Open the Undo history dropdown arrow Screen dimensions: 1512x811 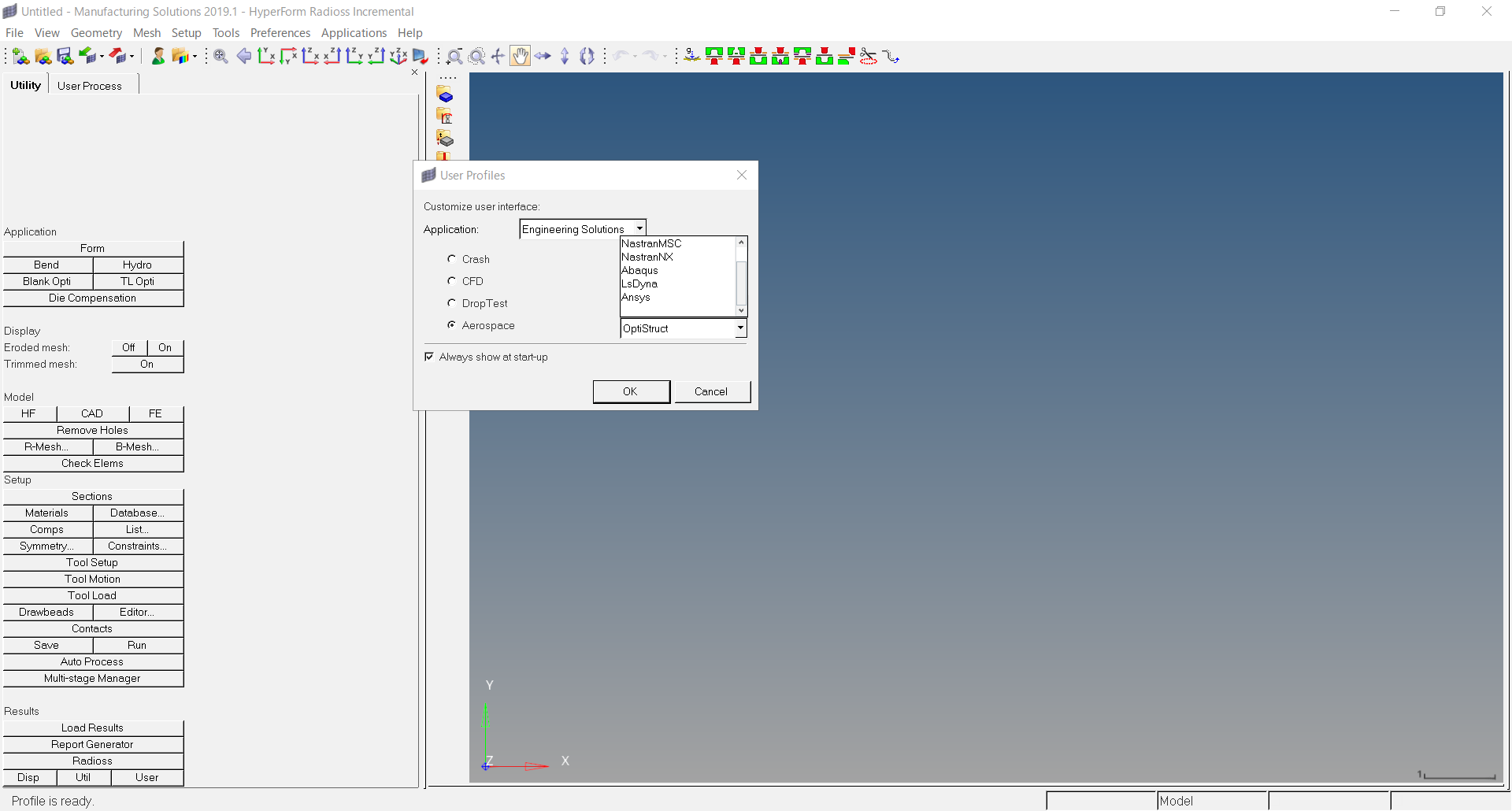coord(635,57)
